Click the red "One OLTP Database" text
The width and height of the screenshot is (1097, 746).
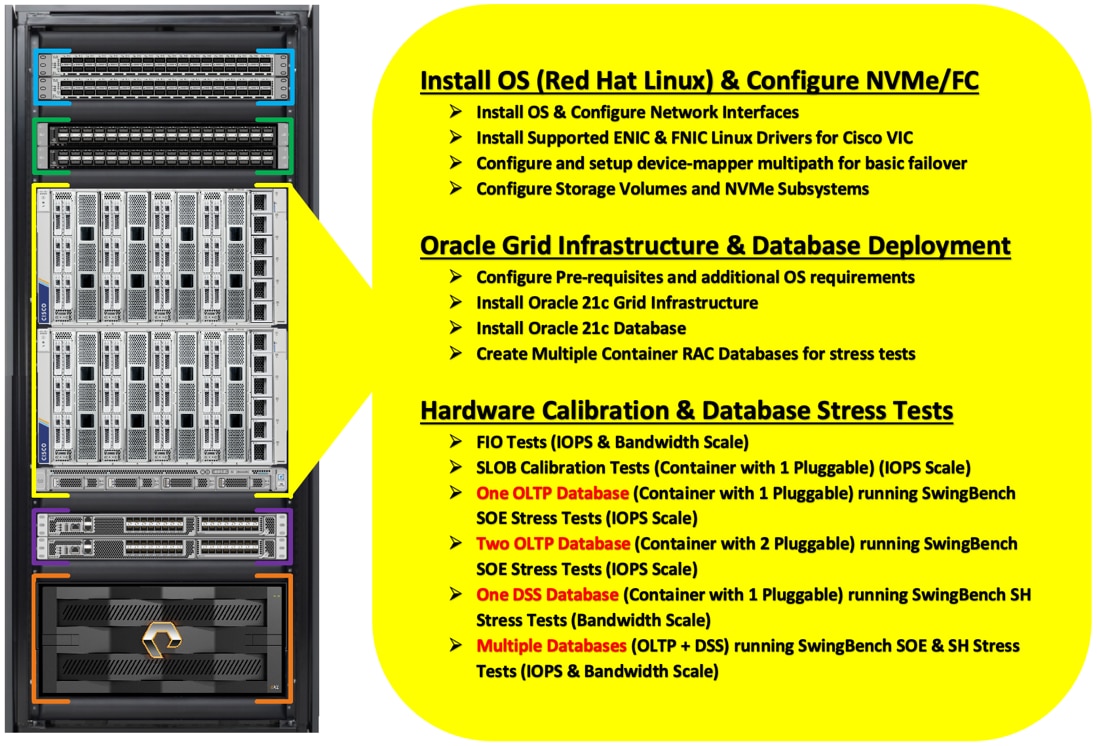coord(553,493)
